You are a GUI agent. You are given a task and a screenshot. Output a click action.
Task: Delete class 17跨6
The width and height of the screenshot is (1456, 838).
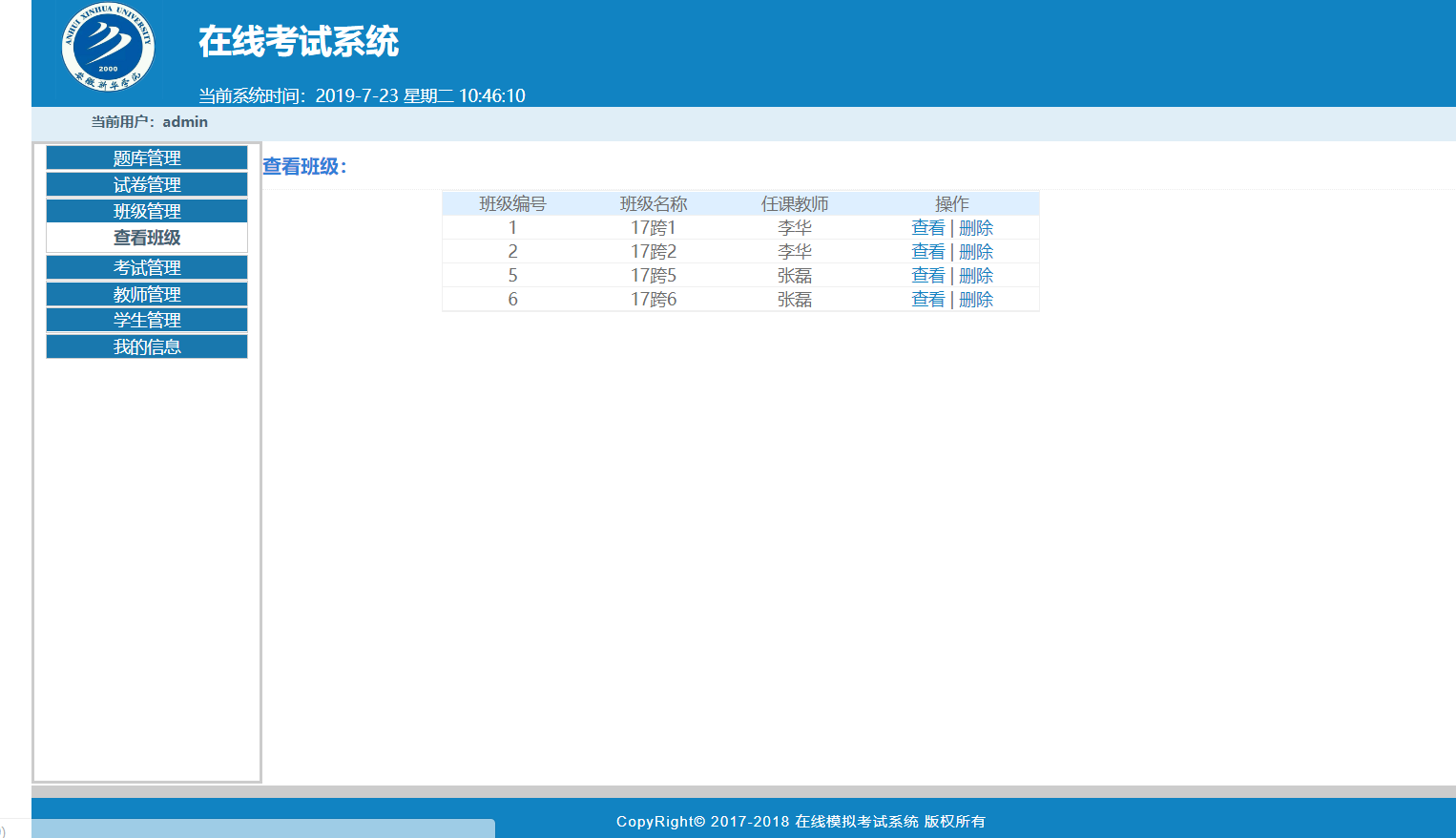976,300
